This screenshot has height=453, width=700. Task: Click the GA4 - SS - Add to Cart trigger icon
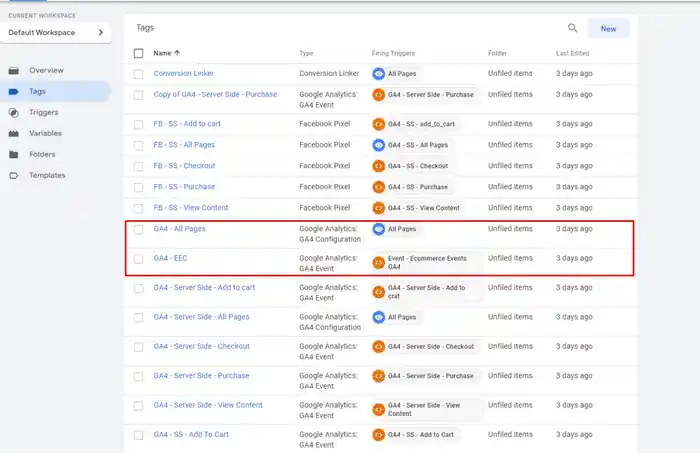[x=379, y=435]
